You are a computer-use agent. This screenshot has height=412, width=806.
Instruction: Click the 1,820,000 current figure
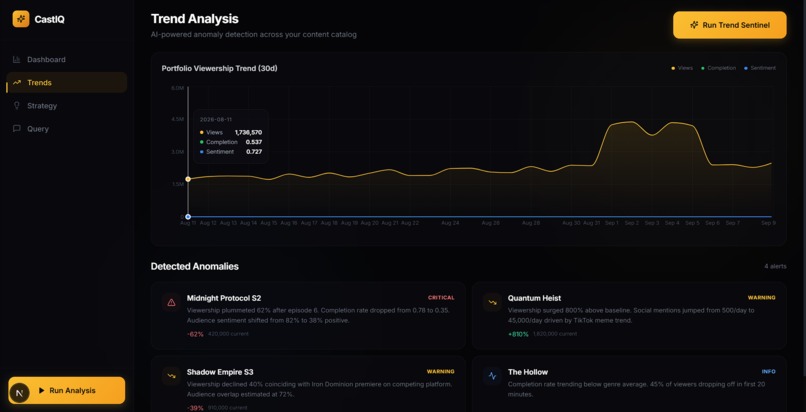[555, 334]
